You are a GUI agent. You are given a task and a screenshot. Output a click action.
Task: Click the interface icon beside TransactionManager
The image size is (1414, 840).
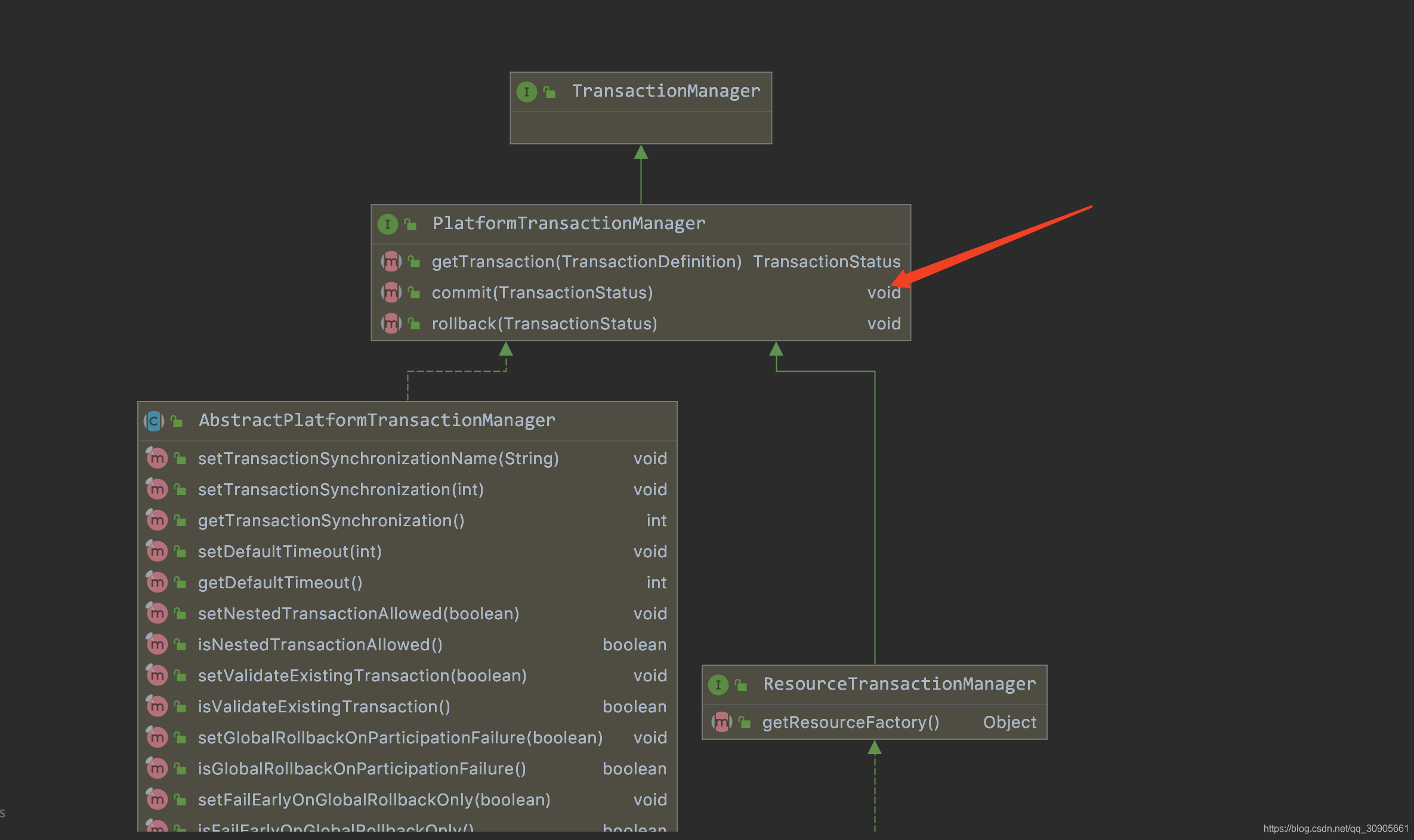tap(526, 92)
